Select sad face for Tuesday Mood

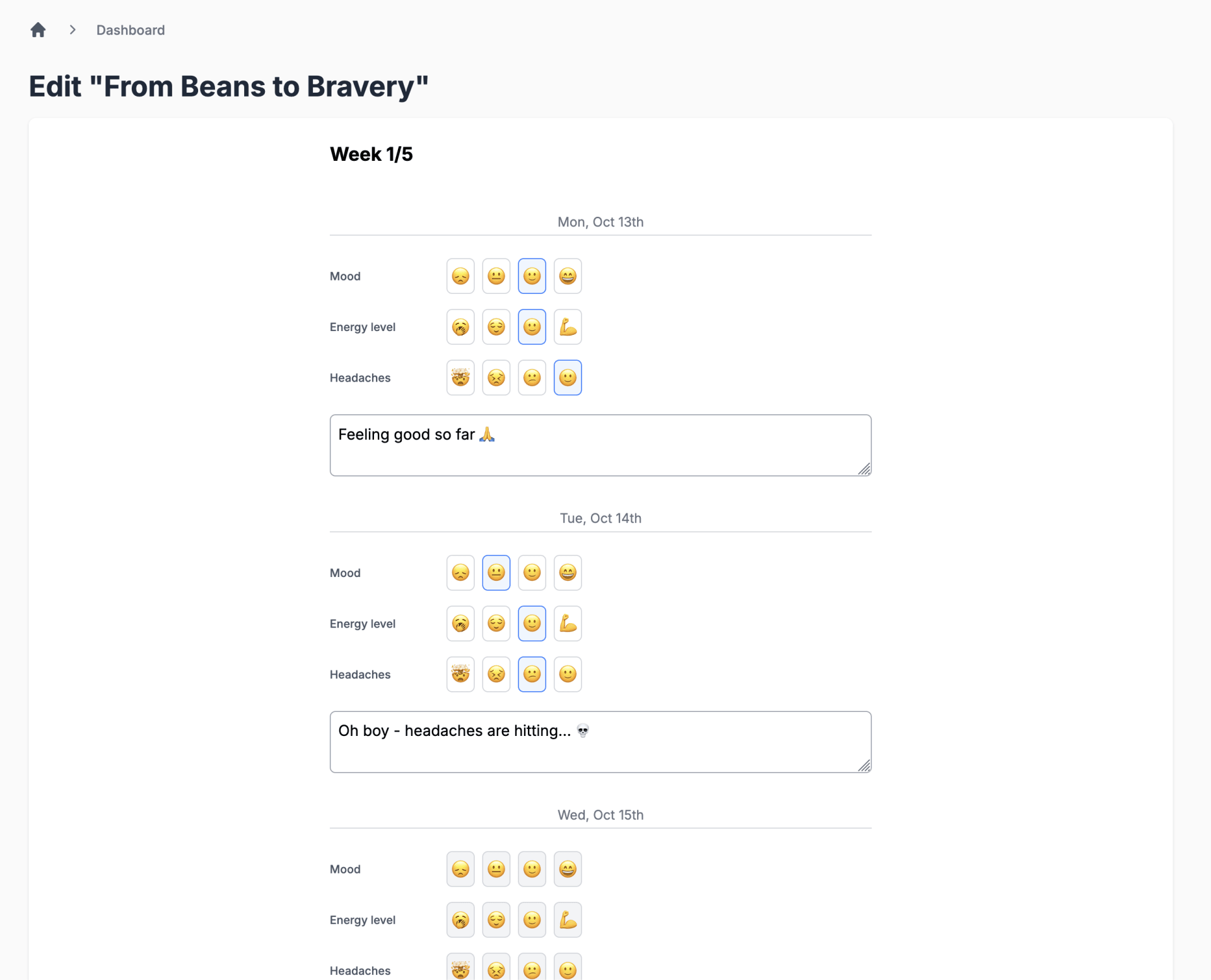pos(460,573)
